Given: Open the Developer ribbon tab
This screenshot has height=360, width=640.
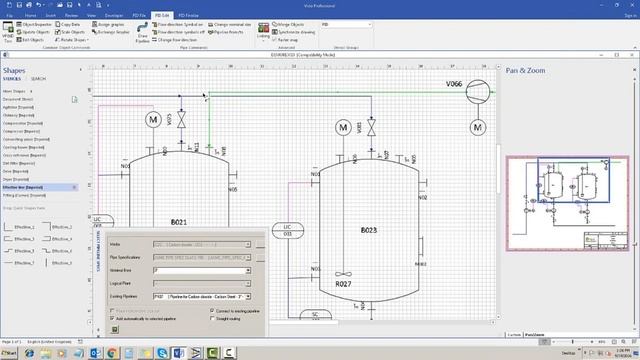Looking at the screenshot, I should click(x=114, y=16).
